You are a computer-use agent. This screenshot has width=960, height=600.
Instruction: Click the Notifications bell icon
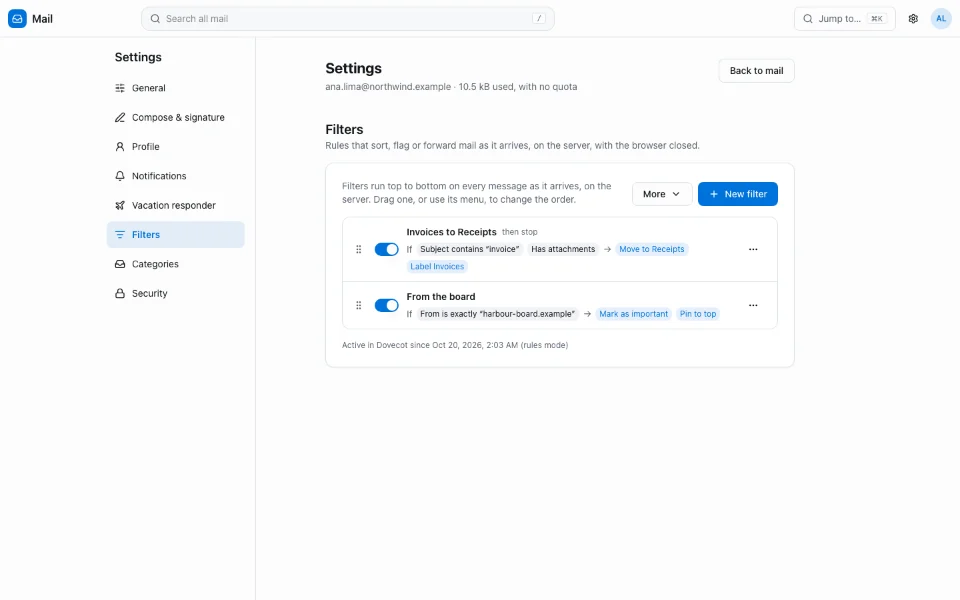click(x=120, y=176)
